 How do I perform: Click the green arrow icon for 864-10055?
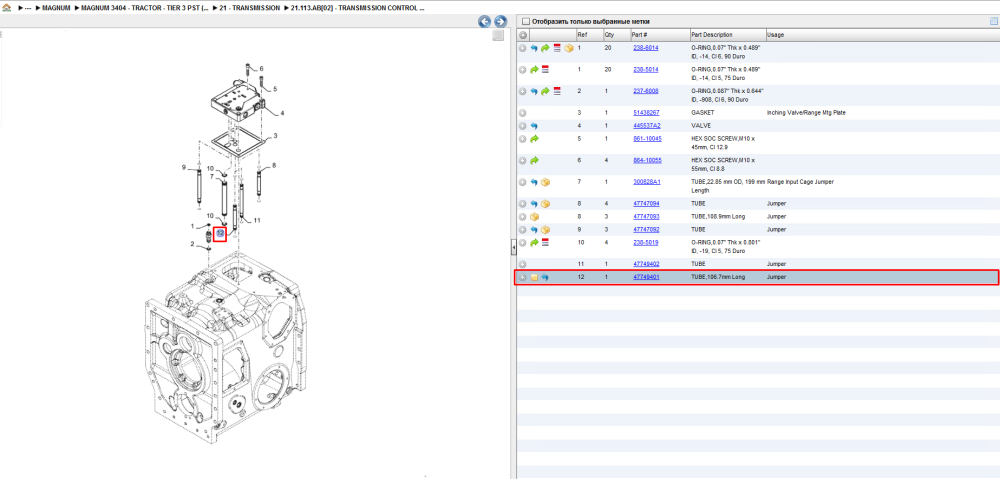pos(534,160)
